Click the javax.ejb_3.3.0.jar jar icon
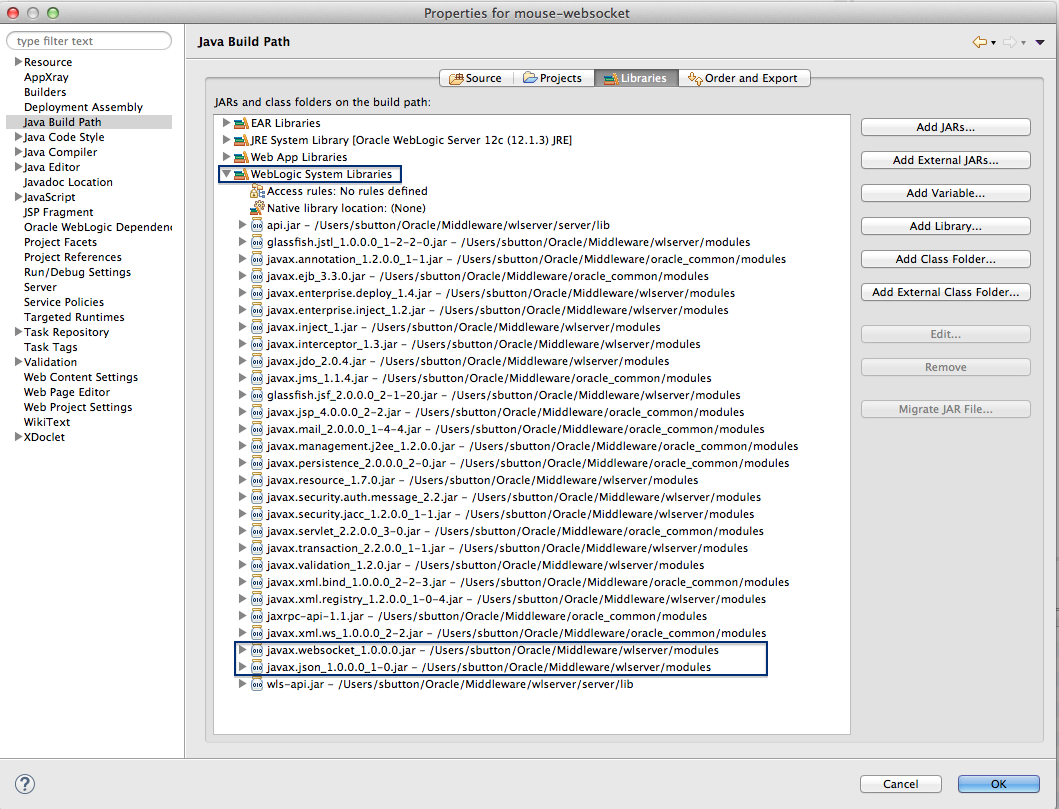 click(x=257, y=276)
